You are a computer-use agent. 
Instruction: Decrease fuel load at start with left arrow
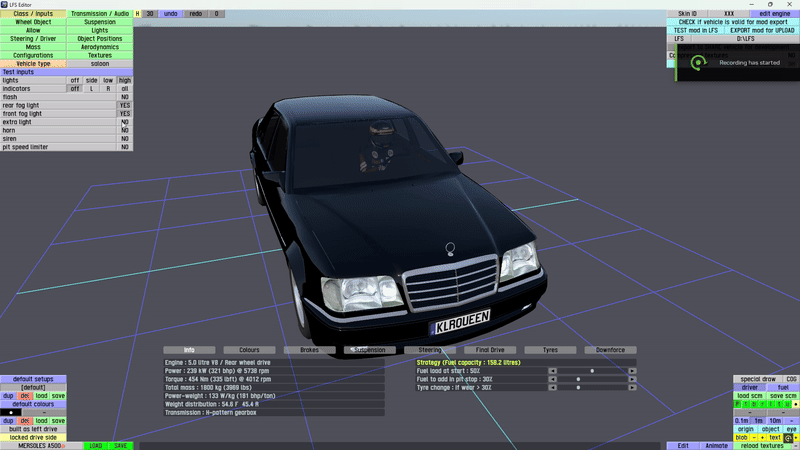[552, 371]
